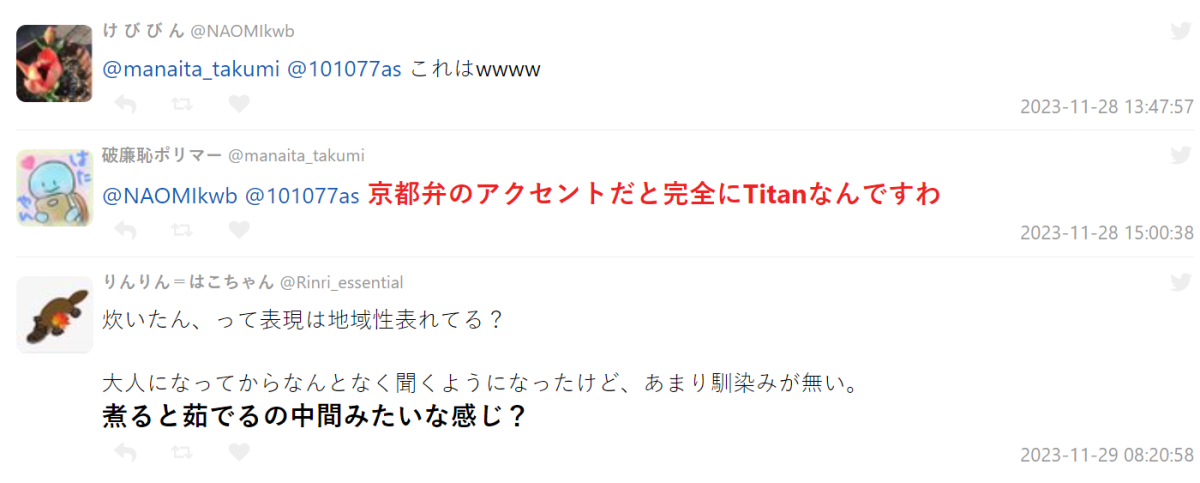The width and height of the screenshot is (1200, 483).
Task: Open timestamp 2023-11-28 15:00:38
Action: click(1107, 233)
